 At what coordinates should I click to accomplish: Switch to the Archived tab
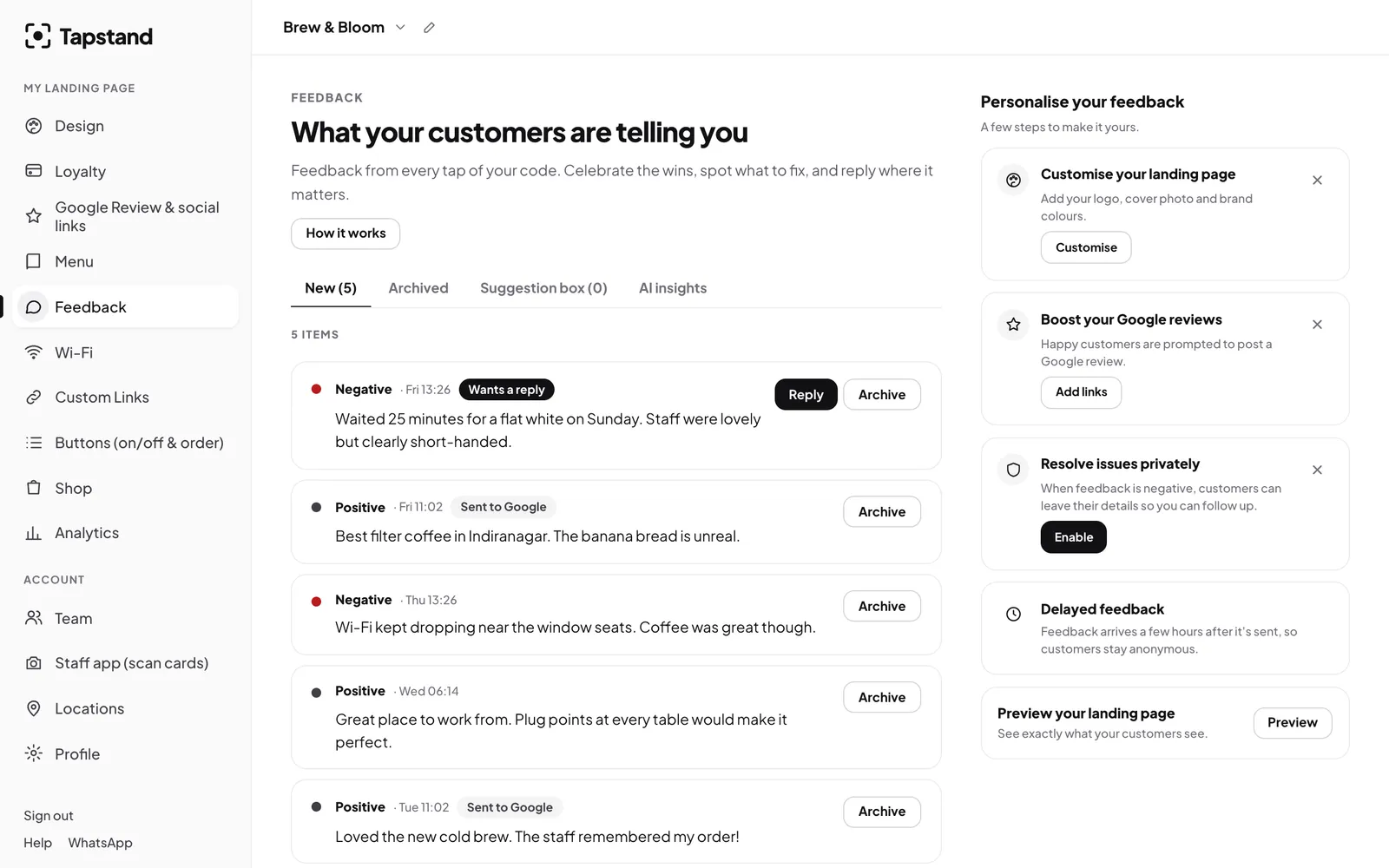point(418,288)
